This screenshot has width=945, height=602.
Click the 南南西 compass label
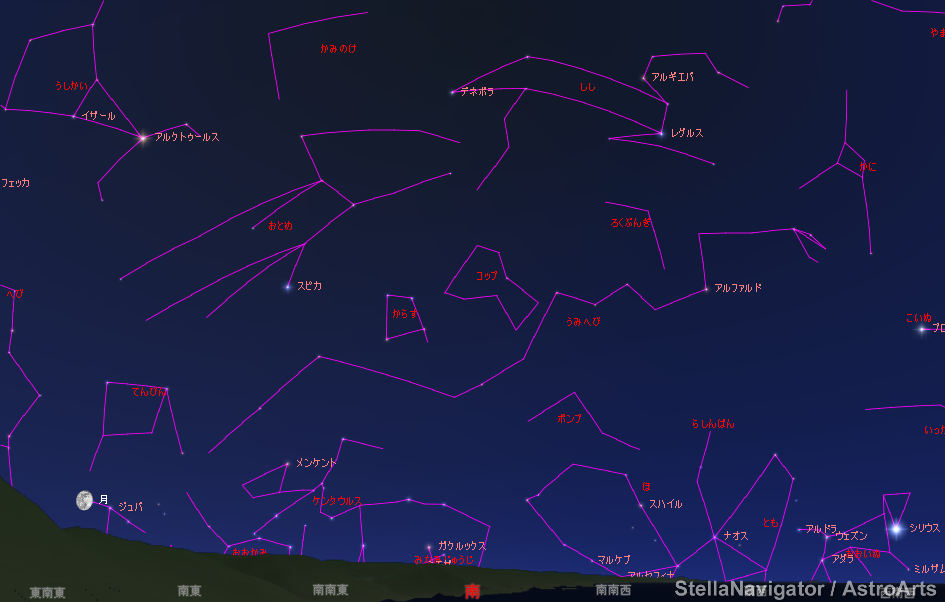pos(613,590)
